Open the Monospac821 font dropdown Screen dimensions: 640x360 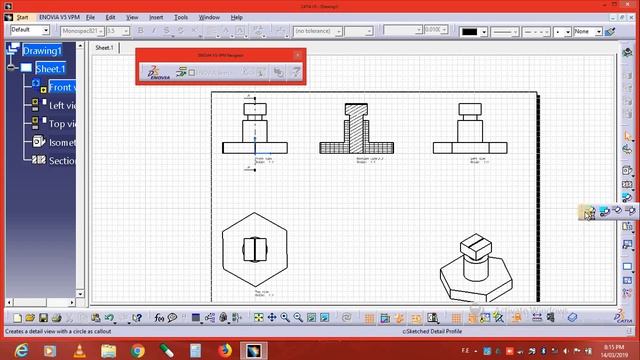coord(100,31)
